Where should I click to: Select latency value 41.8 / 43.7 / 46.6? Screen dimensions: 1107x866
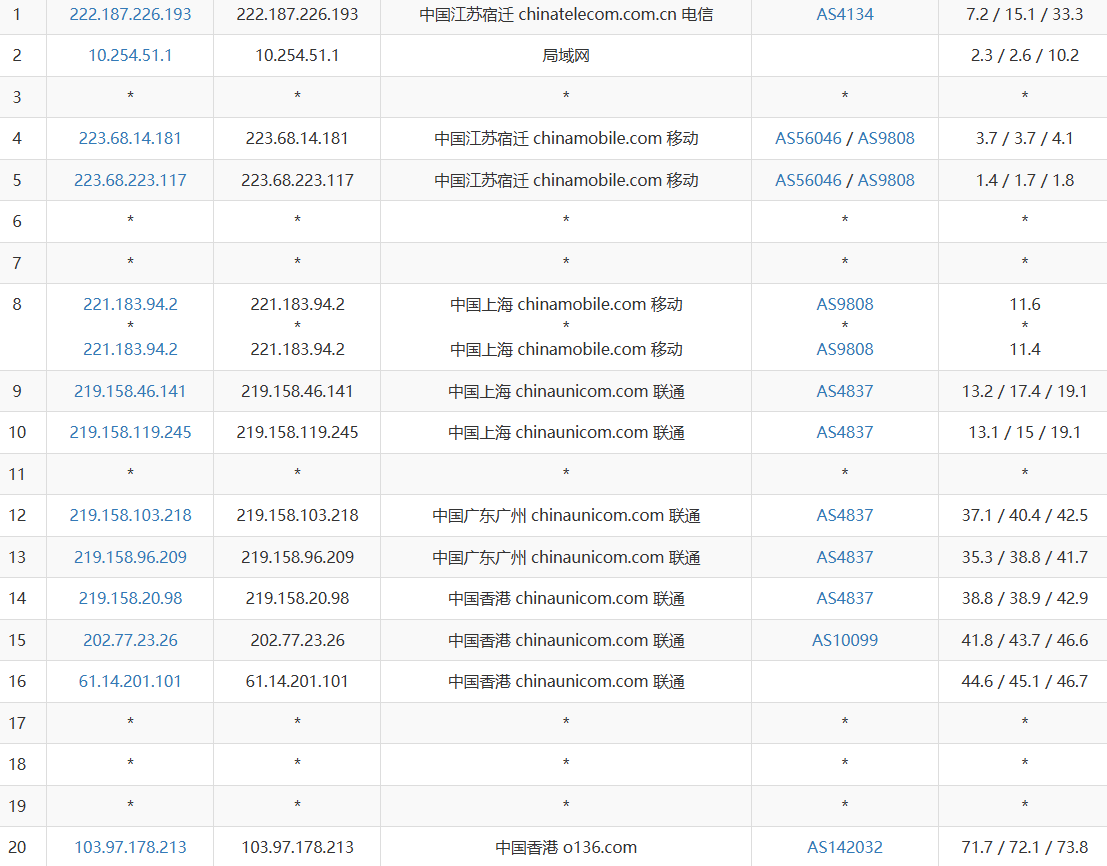click(1024, 640)
